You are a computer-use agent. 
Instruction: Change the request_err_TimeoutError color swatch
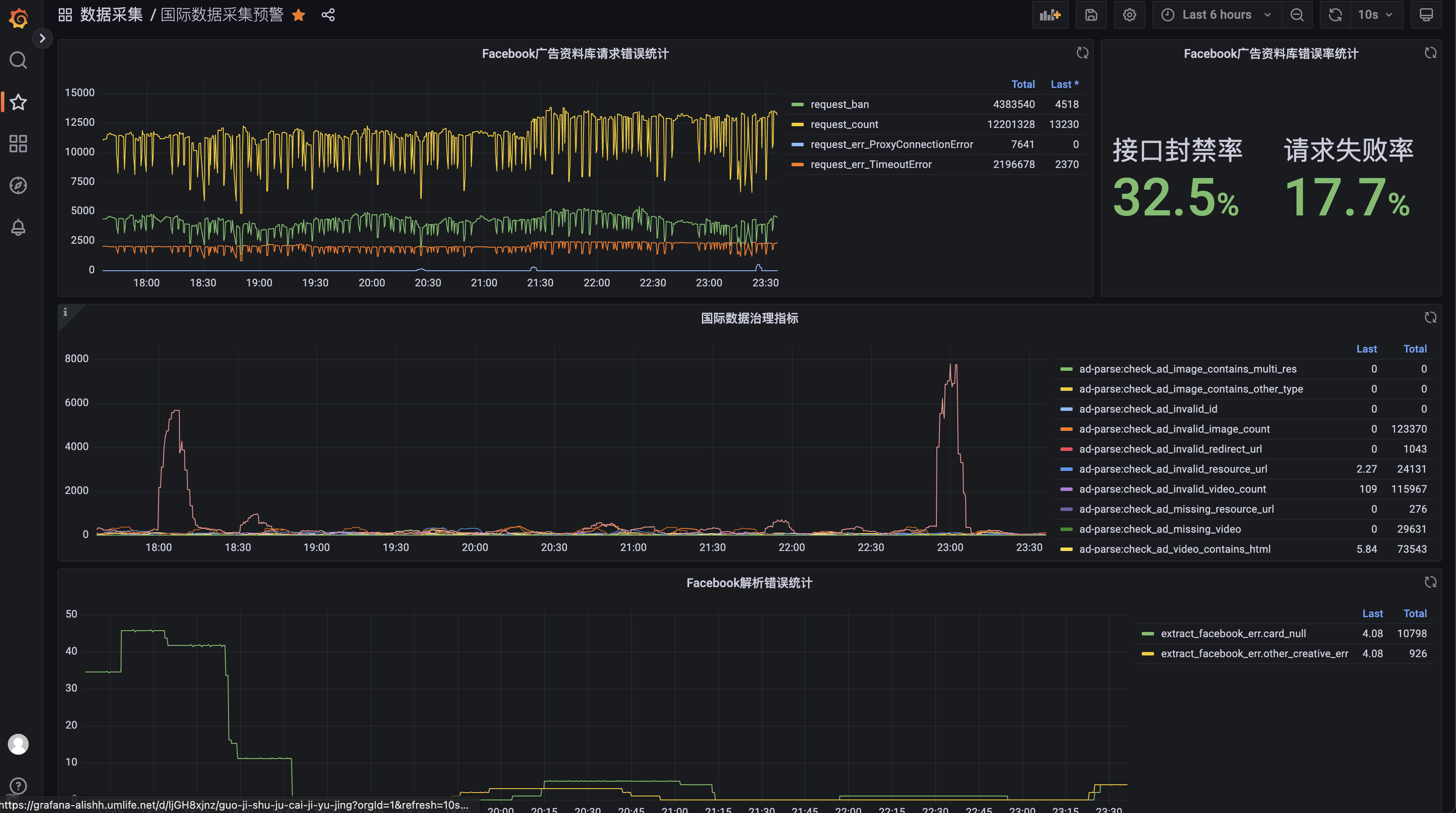coord(797,165)
